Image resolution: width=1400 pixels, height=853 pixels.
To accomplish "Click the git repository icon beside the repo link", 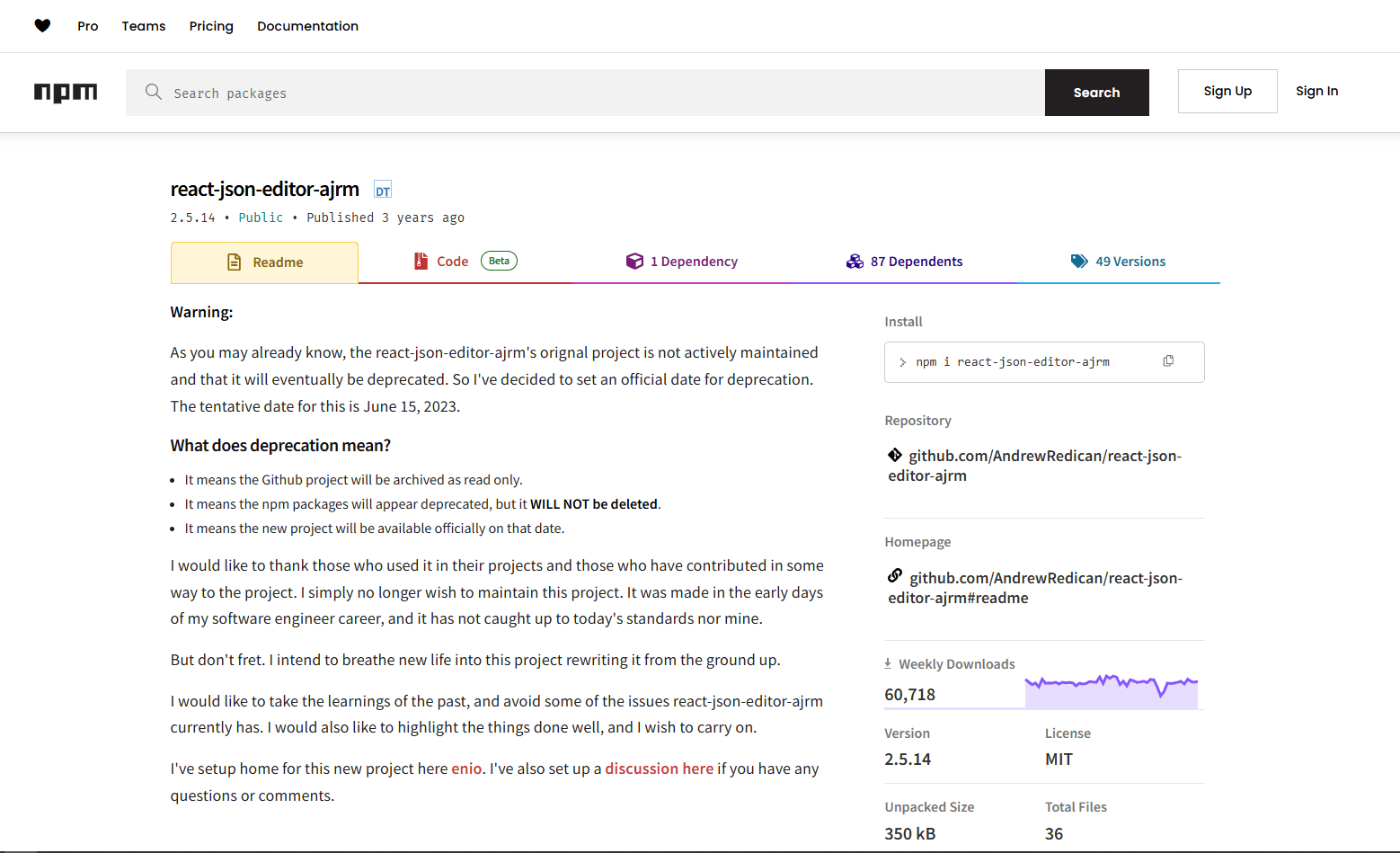I will [x=895, y=455].
